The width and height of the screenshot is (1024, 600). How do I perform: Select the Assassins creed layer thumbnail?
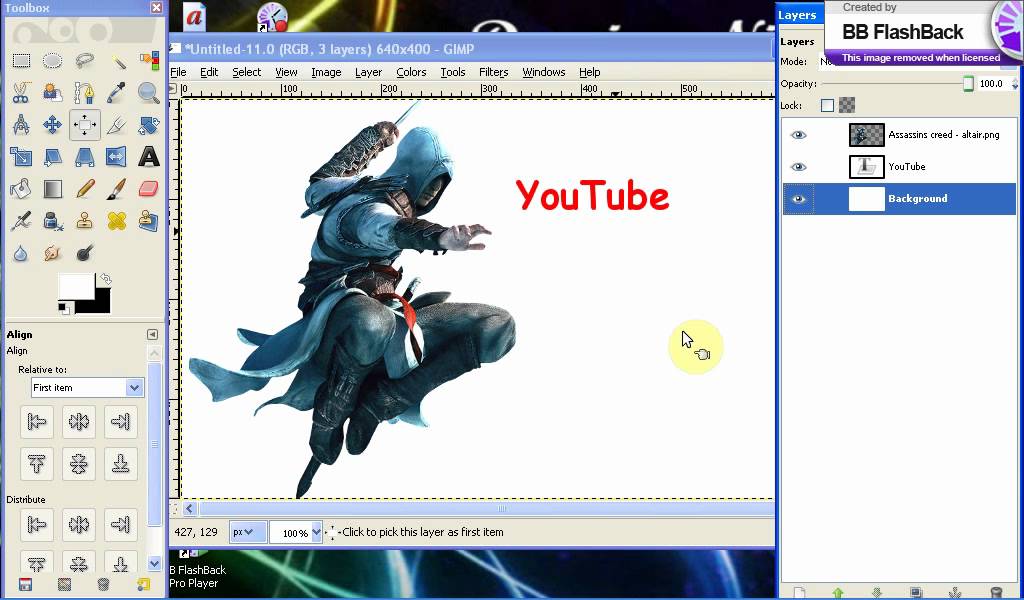pos(867,134)
